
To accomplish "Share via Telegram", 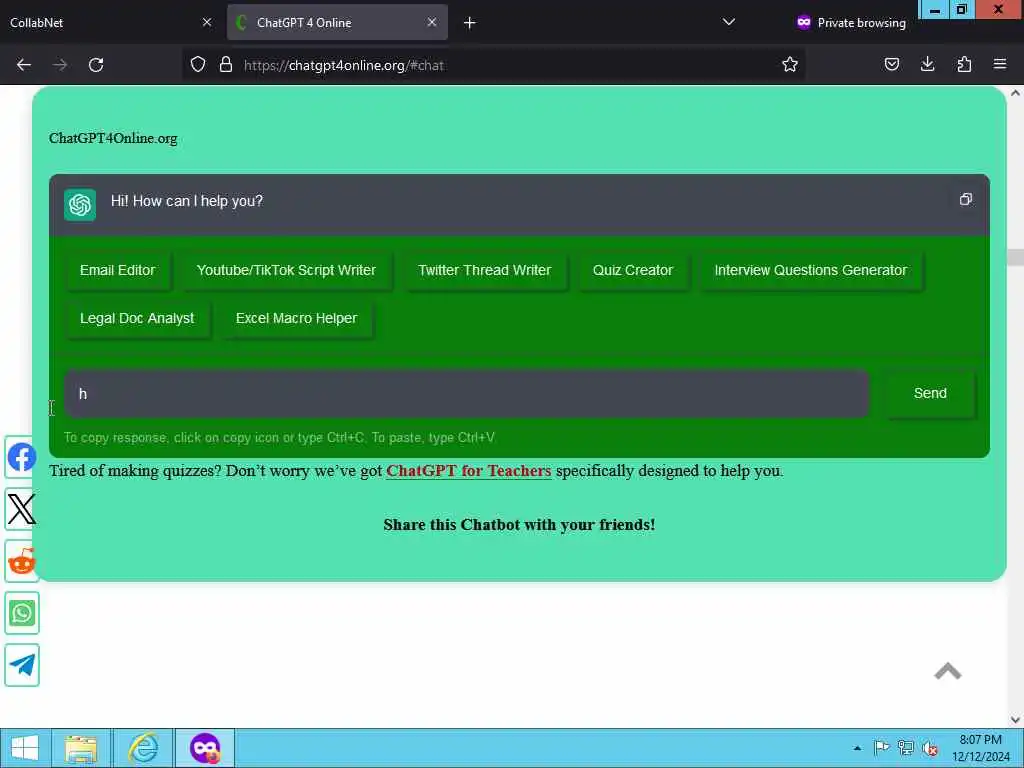I will pos(22,665).
